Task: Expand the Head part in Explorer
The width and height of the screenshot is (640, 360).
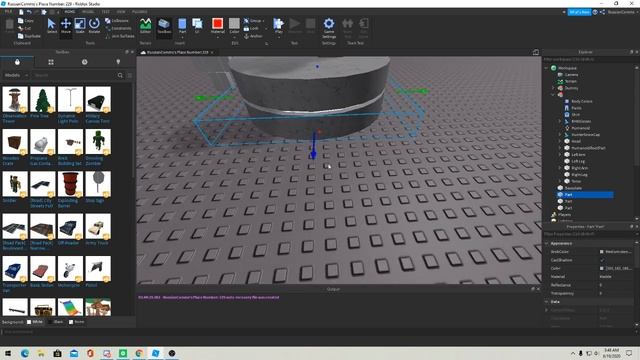Action: tap(560, 141)
